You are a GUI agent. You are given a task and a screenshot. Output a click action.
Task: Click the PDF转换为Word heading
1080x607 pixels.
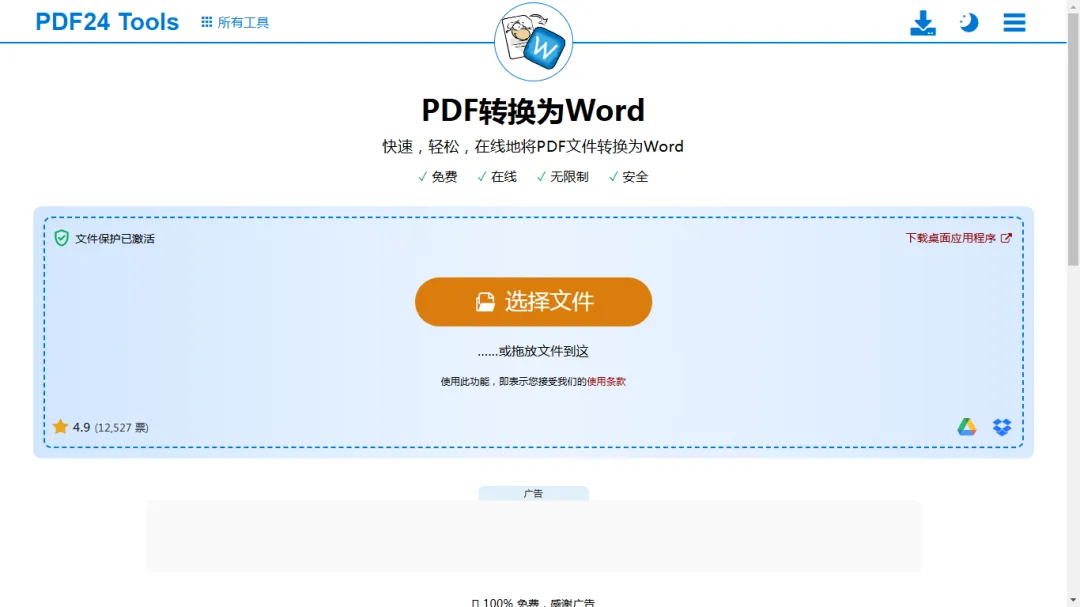pyautogui.click(x=533, y=110)
